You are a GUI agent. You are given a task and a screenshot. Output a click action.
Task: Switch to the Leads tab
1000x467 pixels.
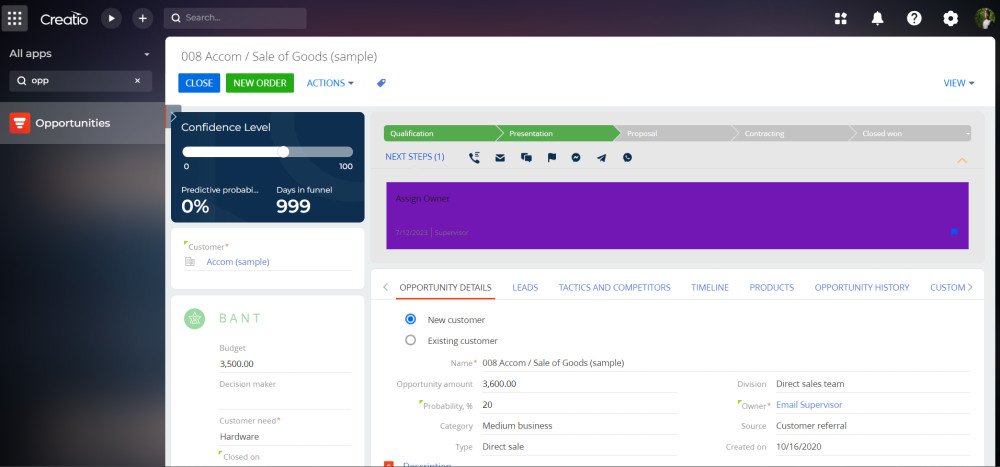[x=525, y=288]
